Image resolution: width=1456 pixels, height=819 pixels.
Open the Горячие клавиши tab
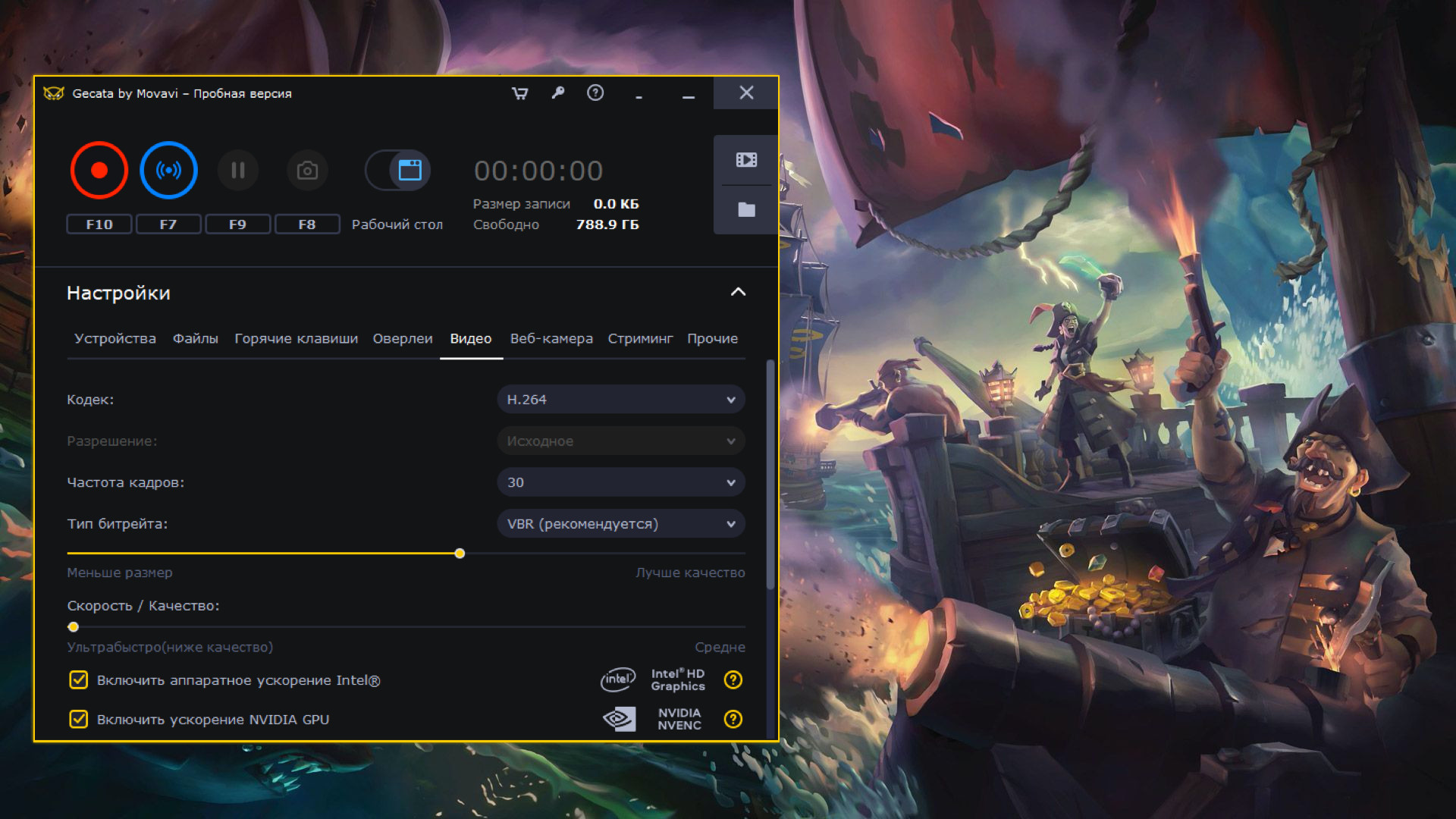tap(296, 339)
